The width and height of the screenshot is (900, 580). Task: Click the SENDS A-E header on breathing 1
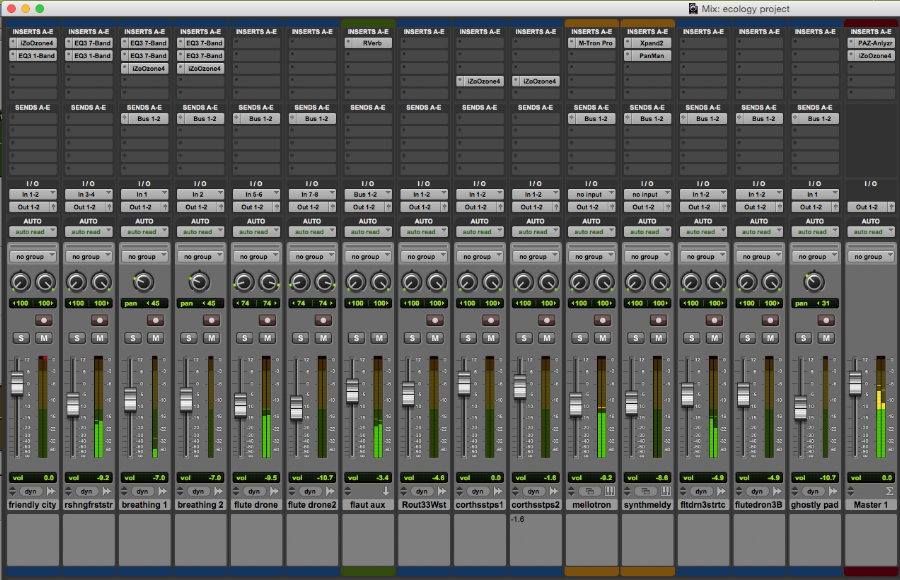144,107
